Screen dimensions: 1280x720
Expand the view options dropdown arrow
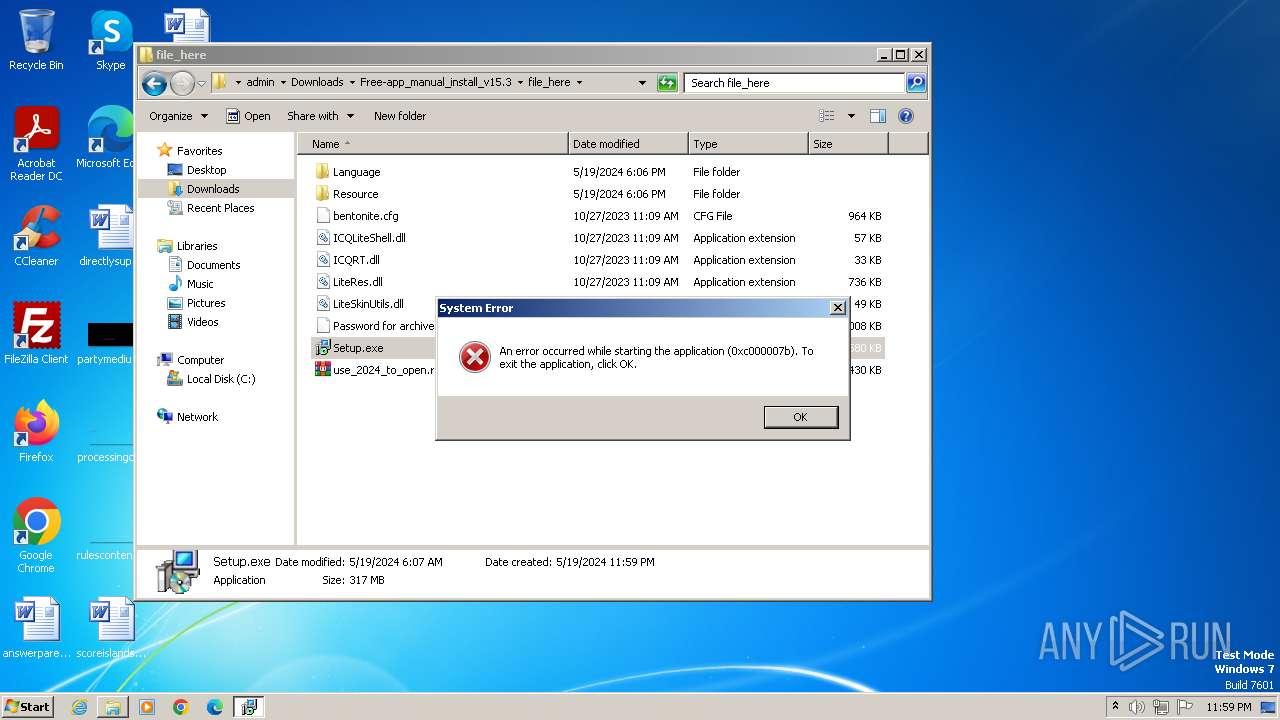[851, 116]
